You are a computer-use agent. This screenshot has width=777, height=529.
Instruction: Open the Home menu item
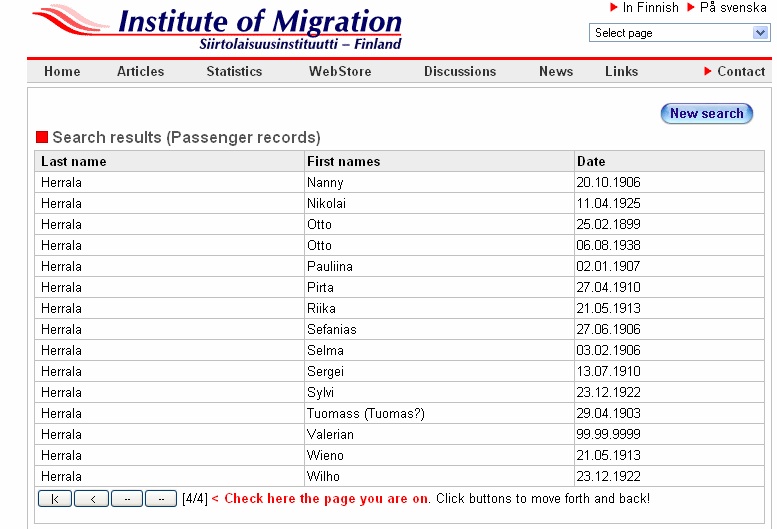click(x=62, y=72)
